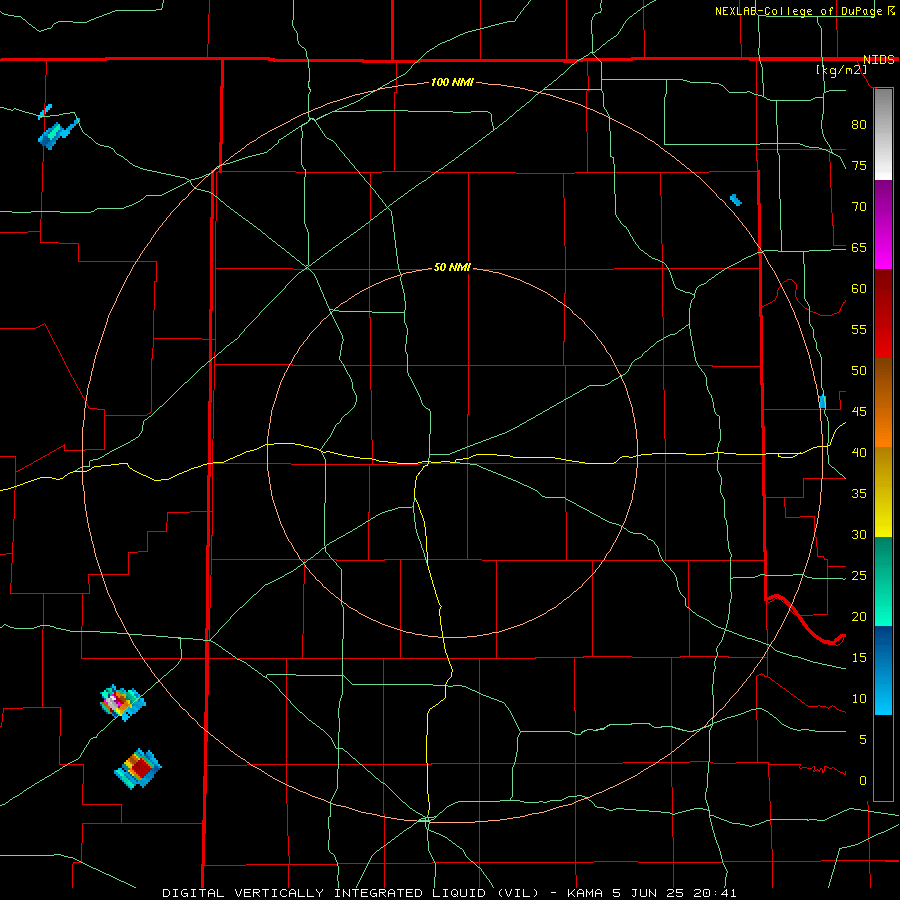Viewport: 900px width, 900px height.
Task: Click the legend value 55
Action: point(859,329)
